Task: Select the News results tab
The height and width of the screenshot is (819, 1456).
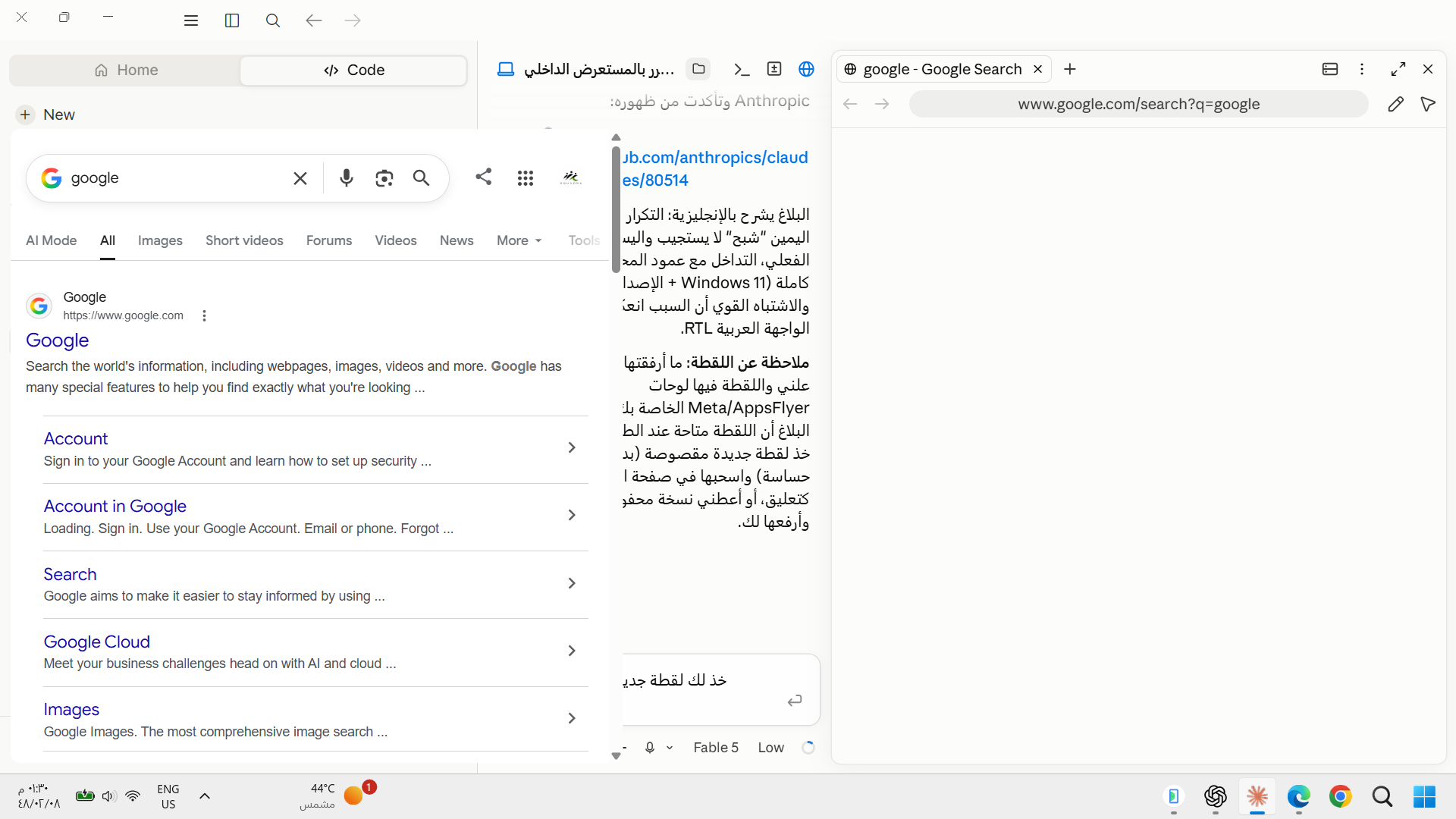Action: (457, 240)
